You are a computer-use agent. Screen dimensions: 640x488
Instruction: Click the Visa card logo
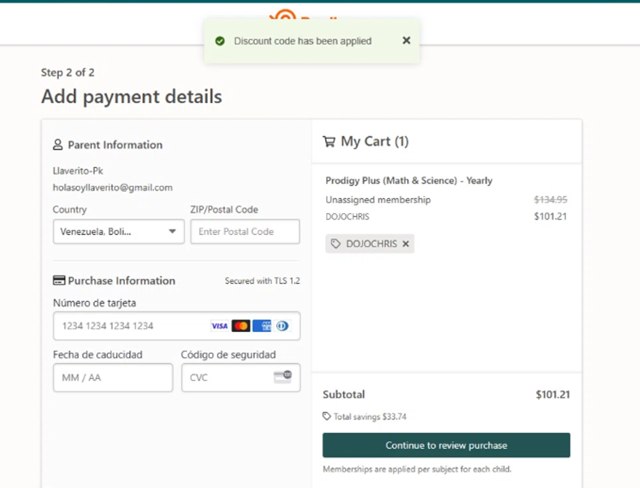pyautogui.click(x=220, y=326)
